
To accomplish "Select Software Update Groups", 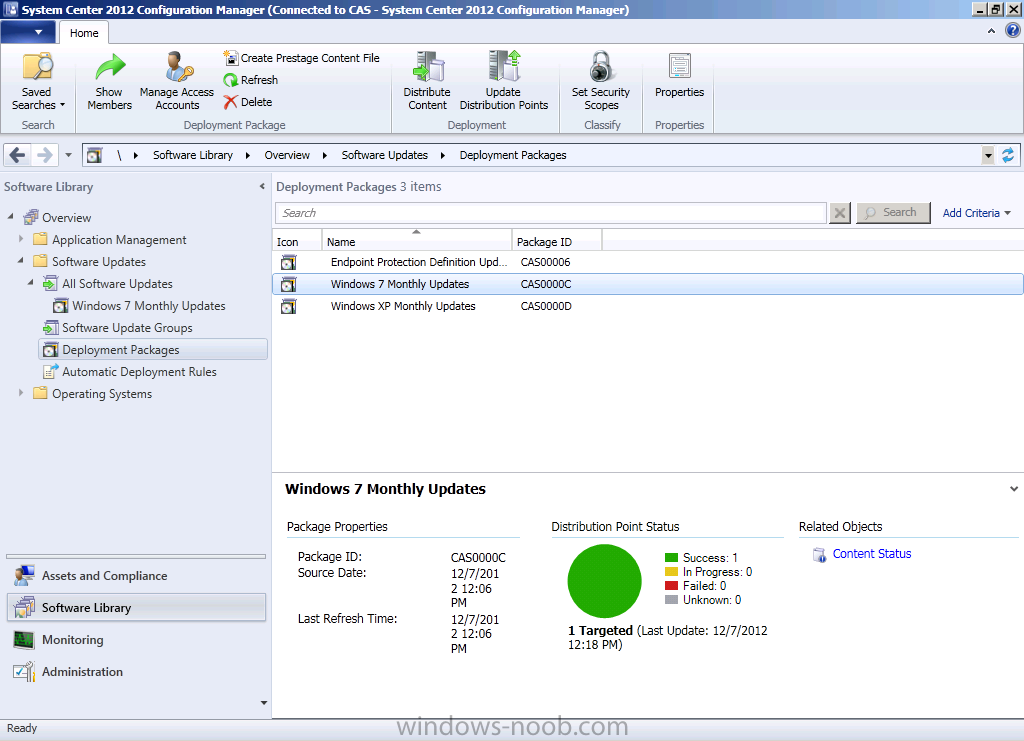I will [x=118, y=328].
